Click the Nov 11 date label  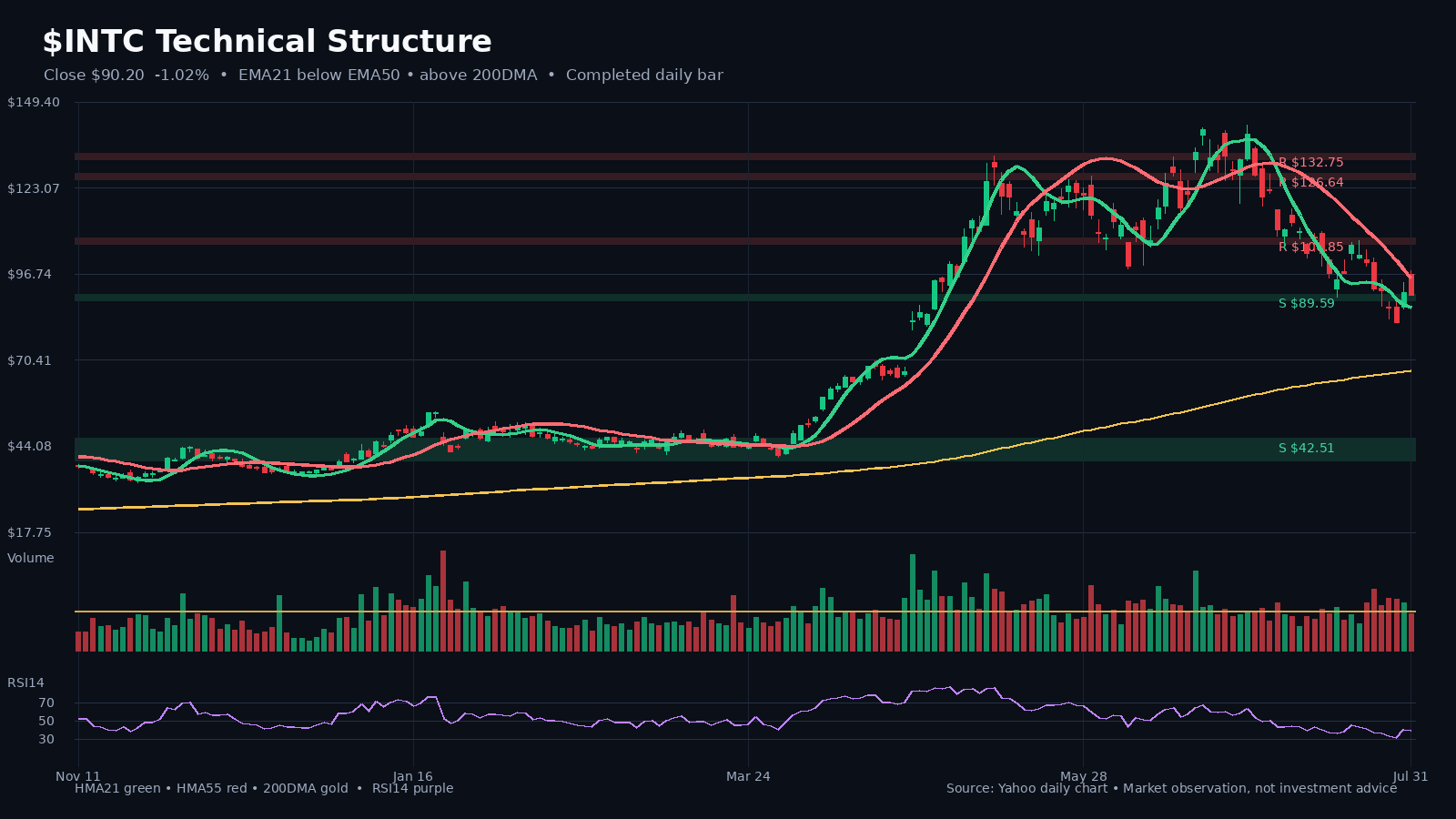tap(78, 776)
